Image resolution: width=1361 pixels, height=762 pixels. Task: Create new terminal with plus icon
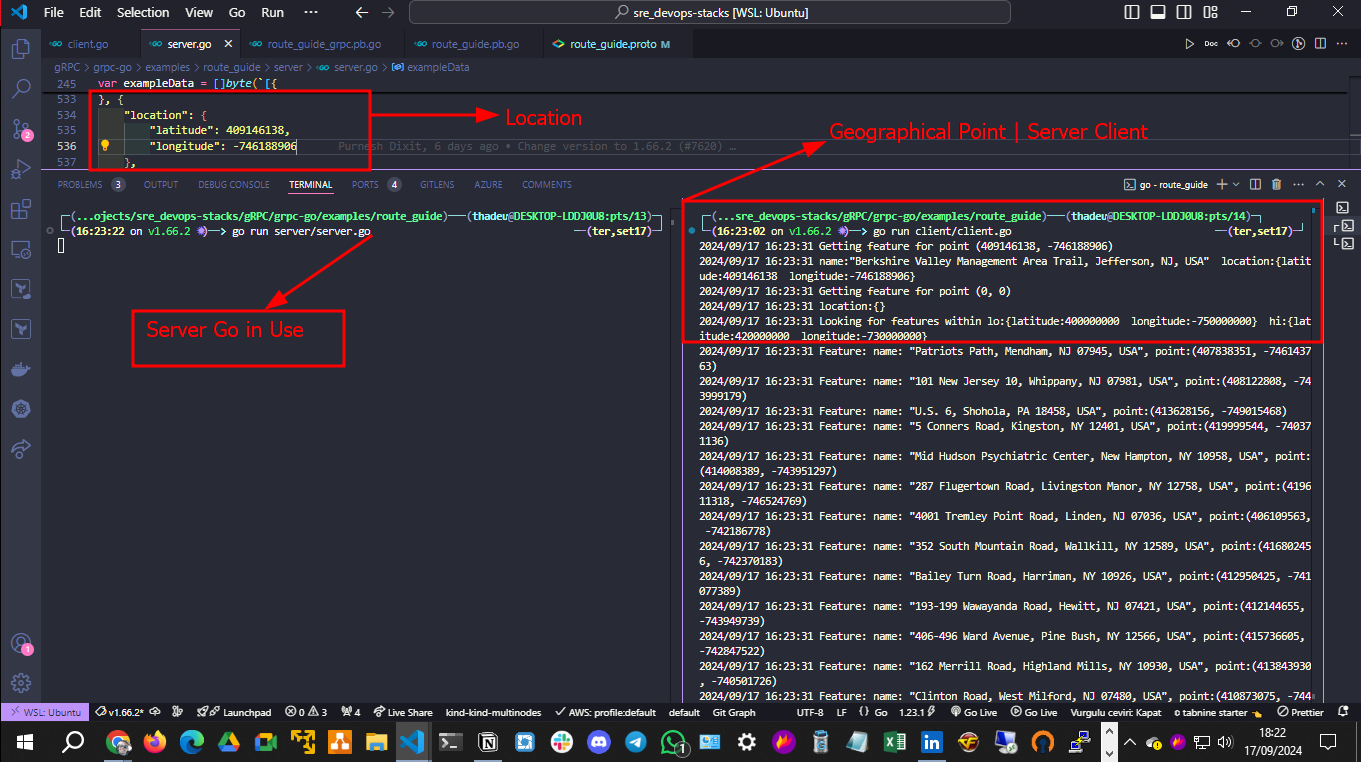[x=1222, y=184]
